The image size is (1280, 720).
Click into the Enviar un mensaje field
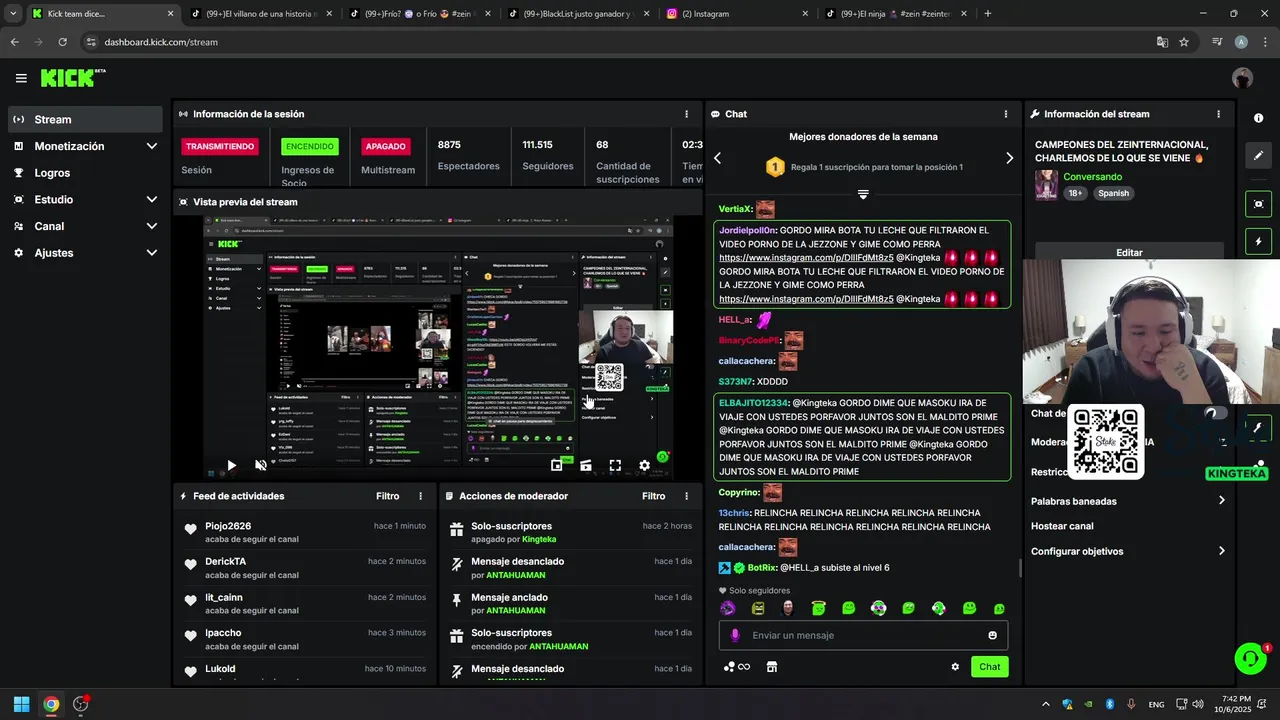[x=863, y=635]
